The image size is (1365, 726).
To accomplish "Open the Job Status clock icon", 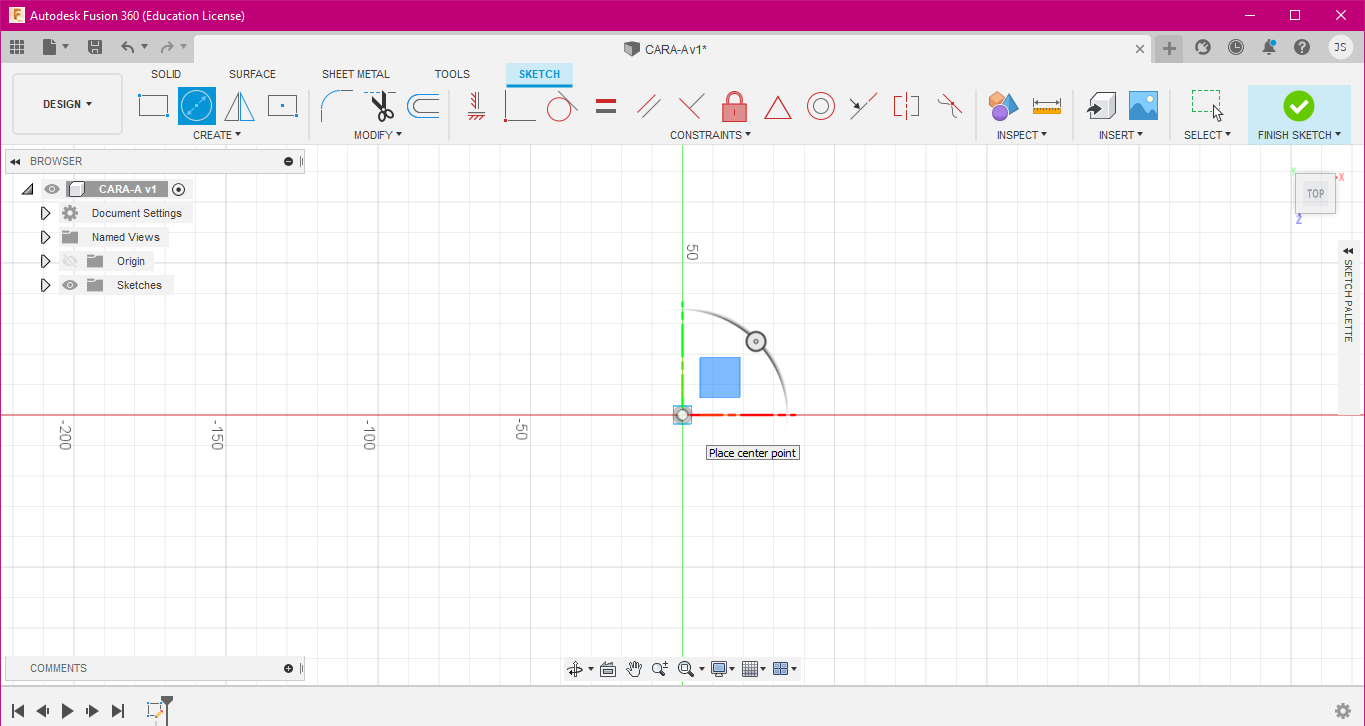I will point(1236,47).
